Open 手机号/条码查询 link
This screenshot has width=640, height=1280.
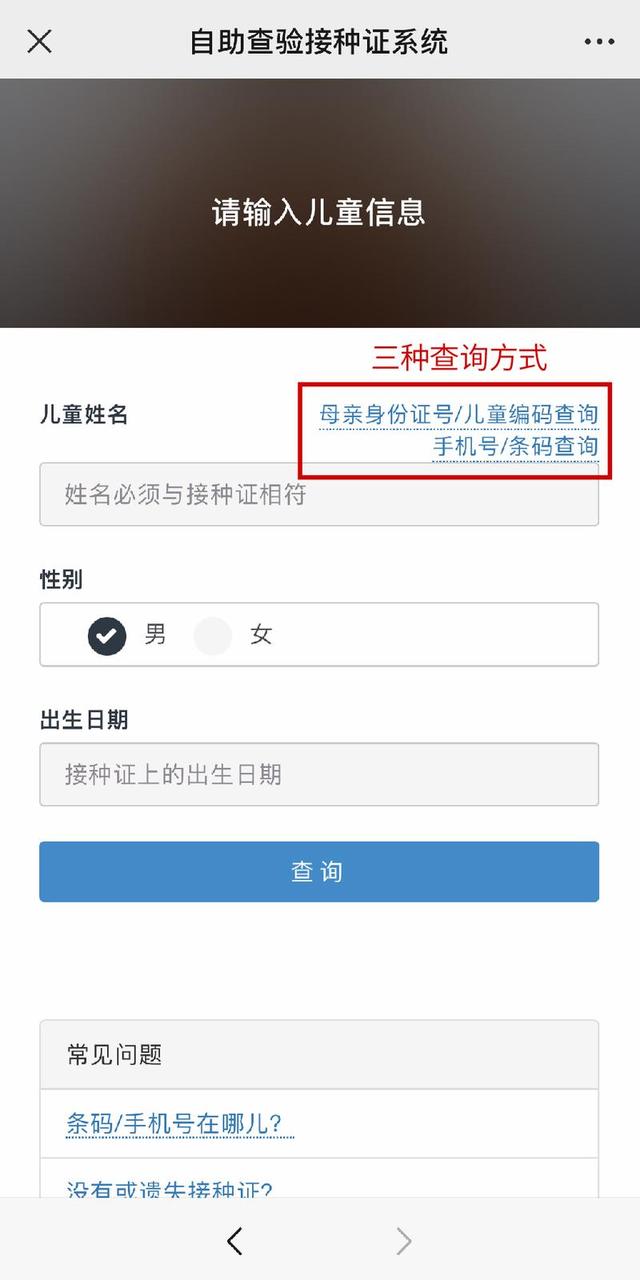coord(515,446)
